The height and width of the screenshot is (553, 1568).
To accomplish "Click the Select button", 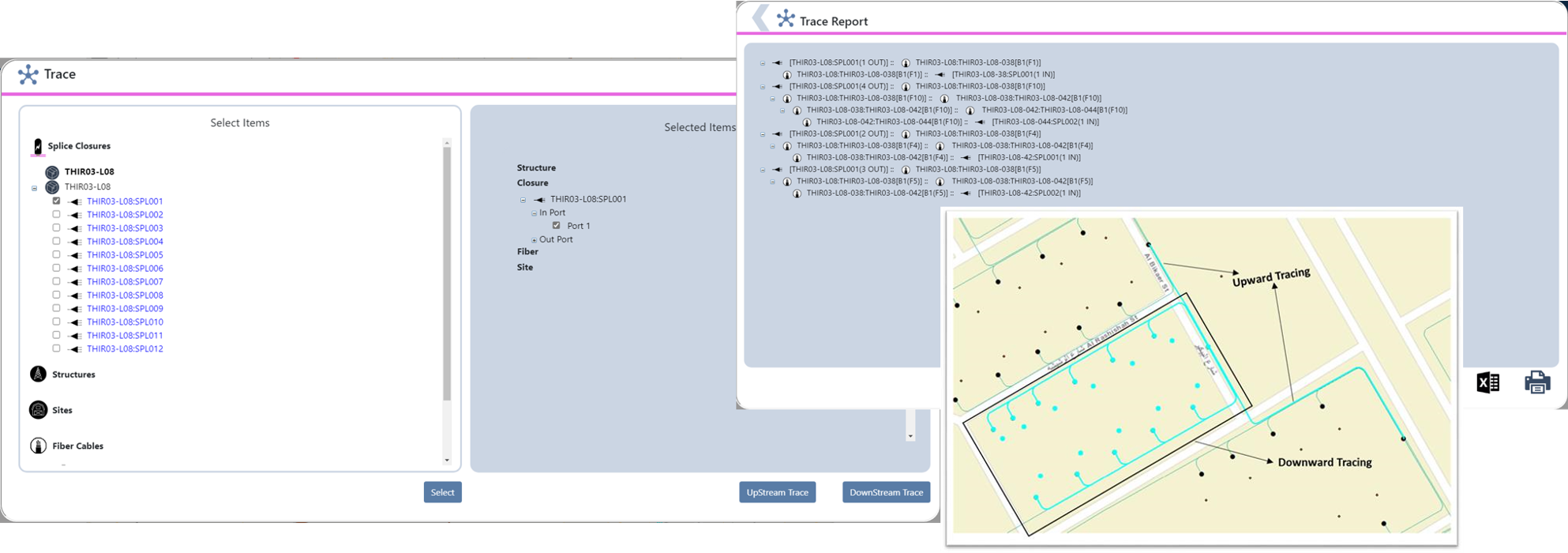I will (x=442, y=492).
